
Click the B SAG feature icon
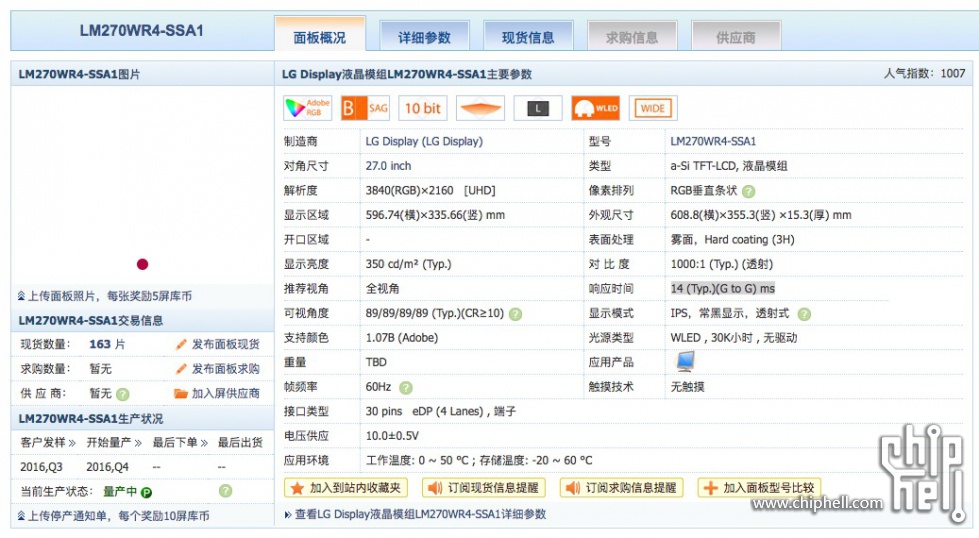[x=365, y=108]
